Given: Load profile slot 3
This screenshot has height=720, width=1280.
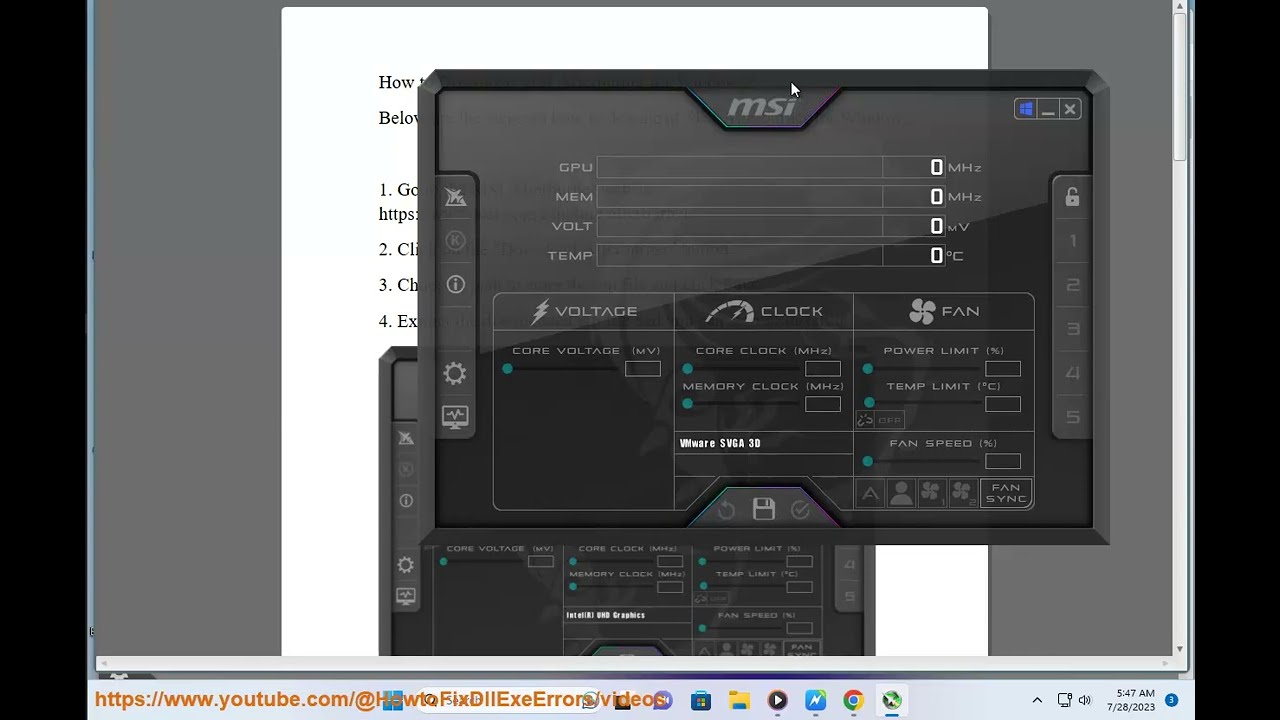Looking at the screenshot, I should [x=1073, y=329].
